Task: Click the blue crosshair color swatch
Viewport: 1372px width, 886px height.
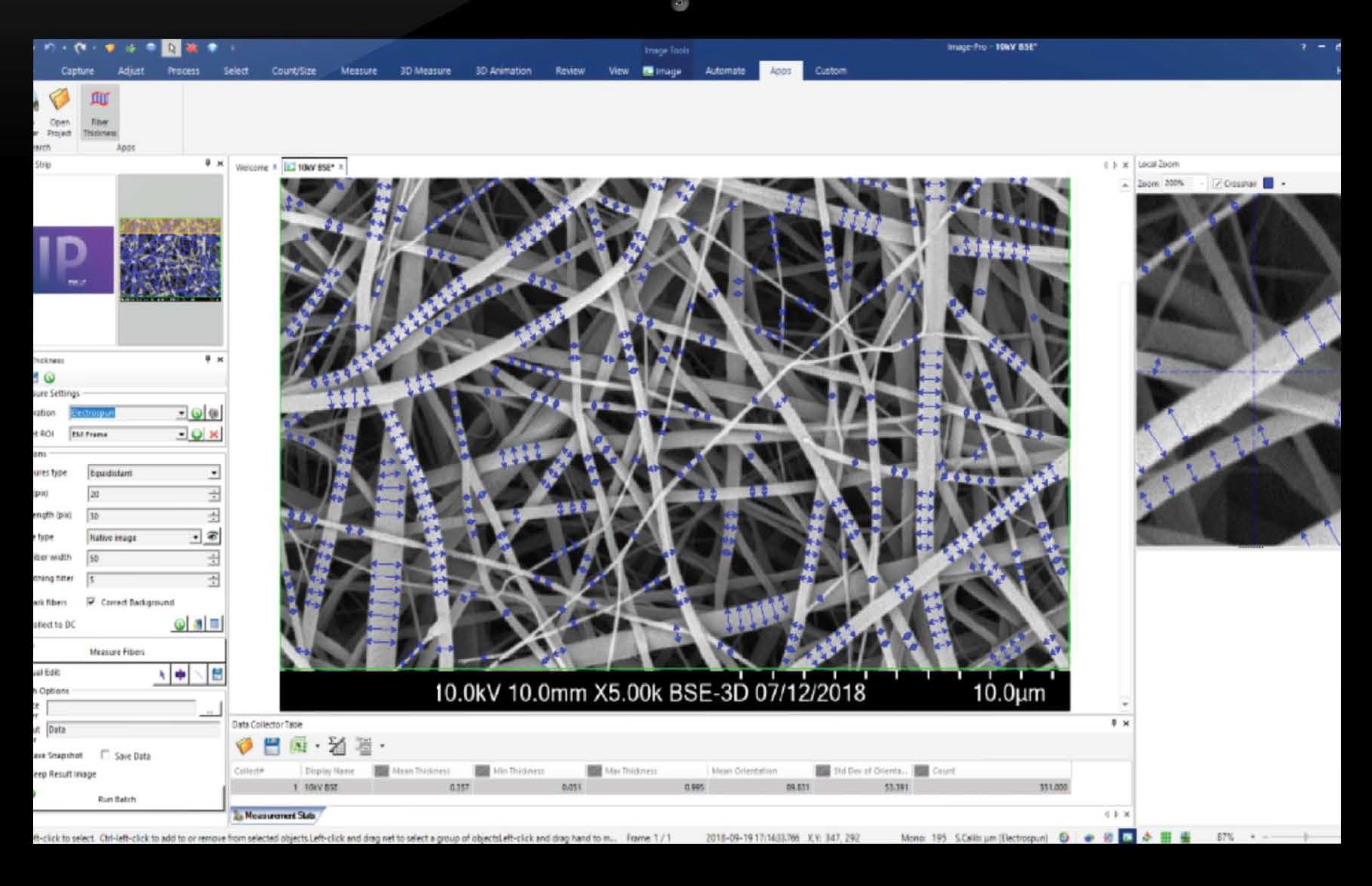Action: pos(1268,183)
